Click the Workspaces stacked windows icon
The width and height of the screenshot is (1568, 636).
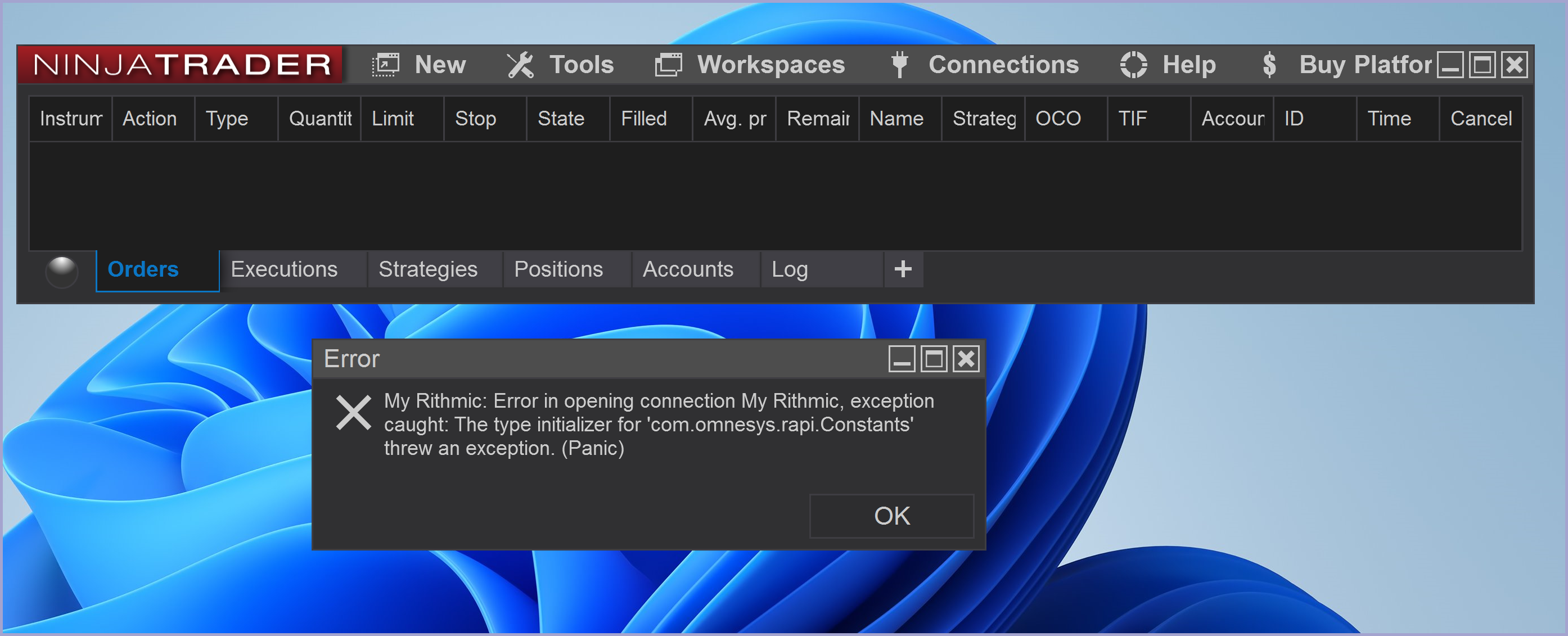point(668,65)
